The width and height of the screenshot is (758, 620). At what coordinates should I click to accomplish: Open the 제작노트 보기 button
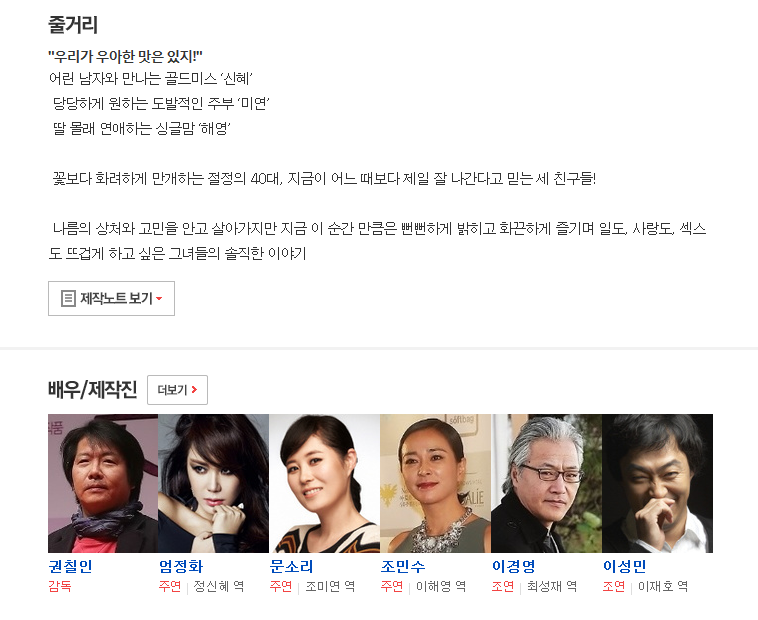point(111,299)
